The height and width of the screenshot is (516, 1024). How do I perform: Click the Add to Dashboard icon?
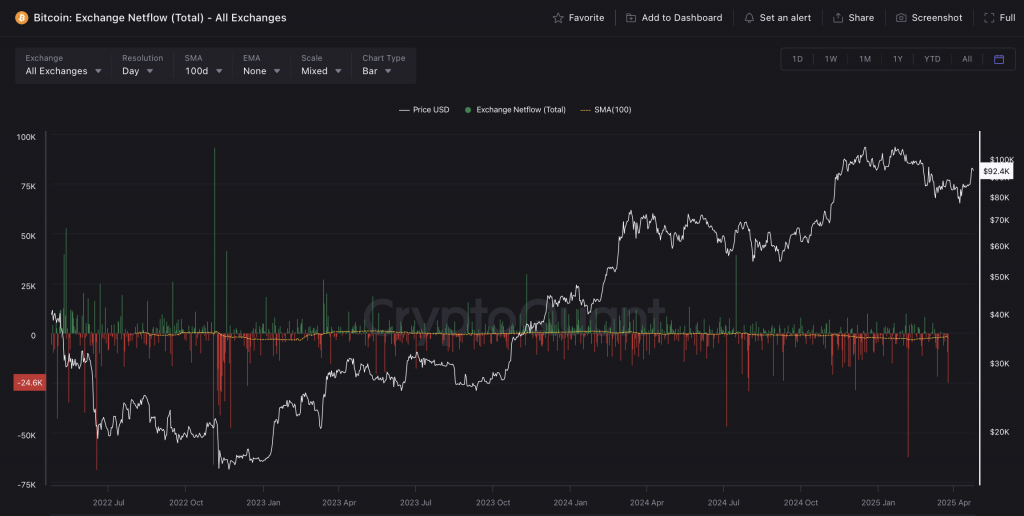pos(631,18)
